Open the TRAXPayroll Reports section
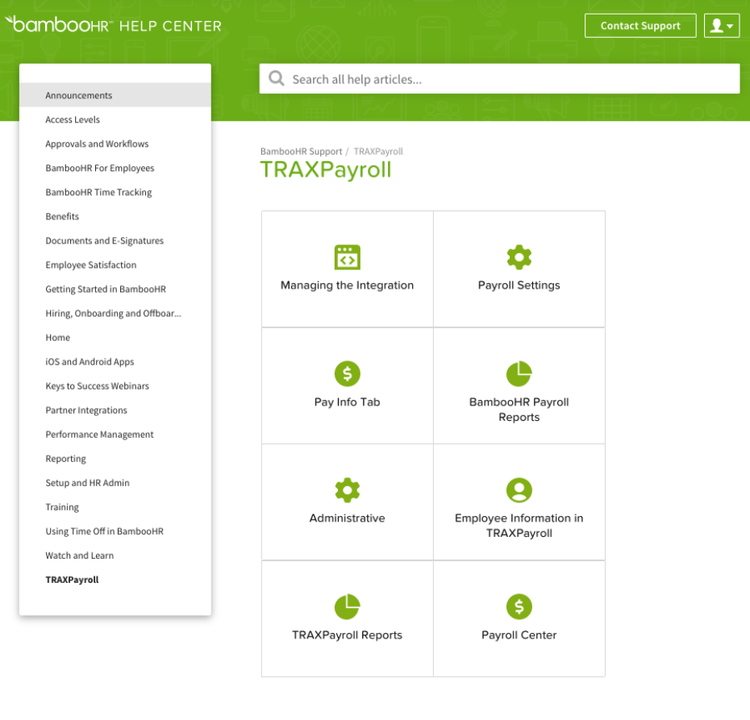750x720 pixels. (x=347, y=619)
